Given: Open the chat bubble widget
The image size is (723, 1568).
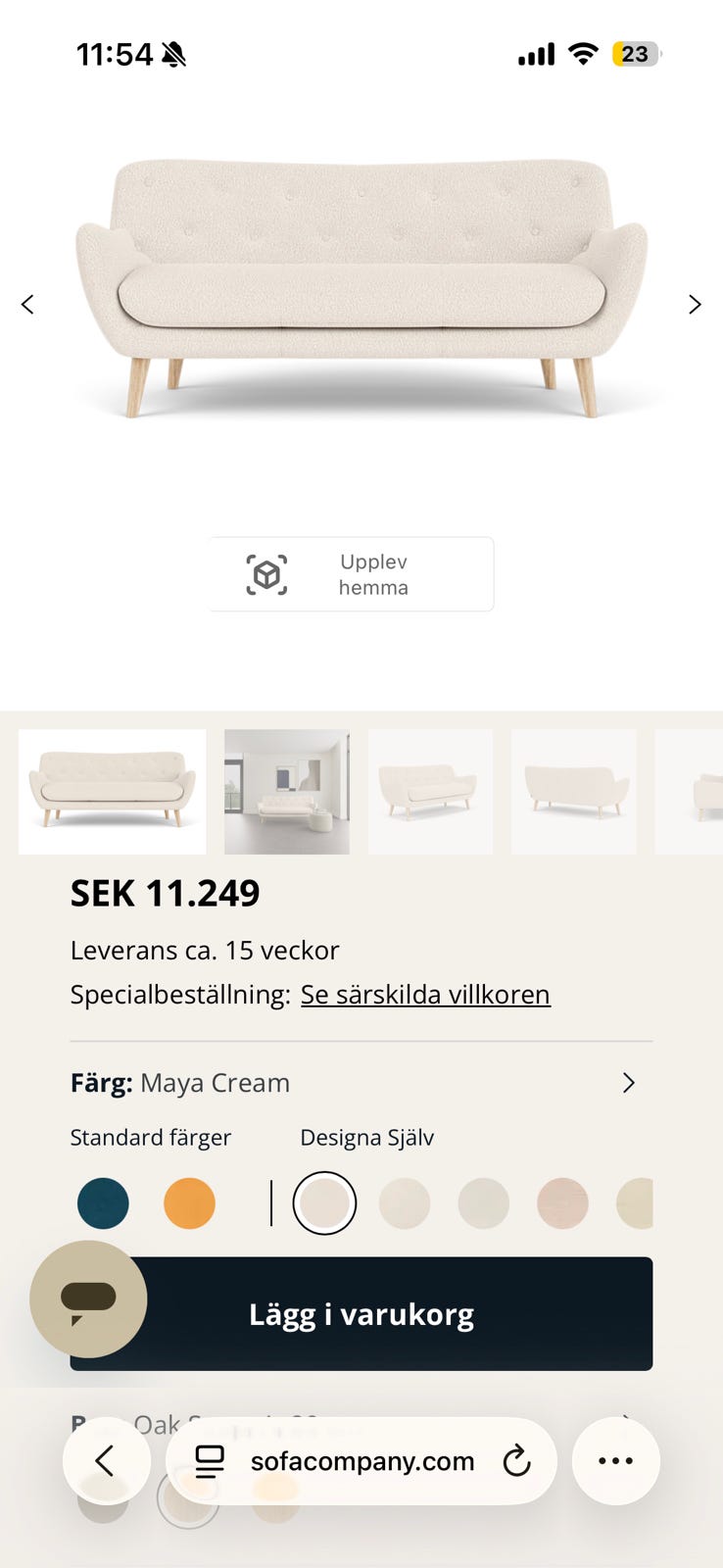Looking at the screenshot, I should point(88,1298).
